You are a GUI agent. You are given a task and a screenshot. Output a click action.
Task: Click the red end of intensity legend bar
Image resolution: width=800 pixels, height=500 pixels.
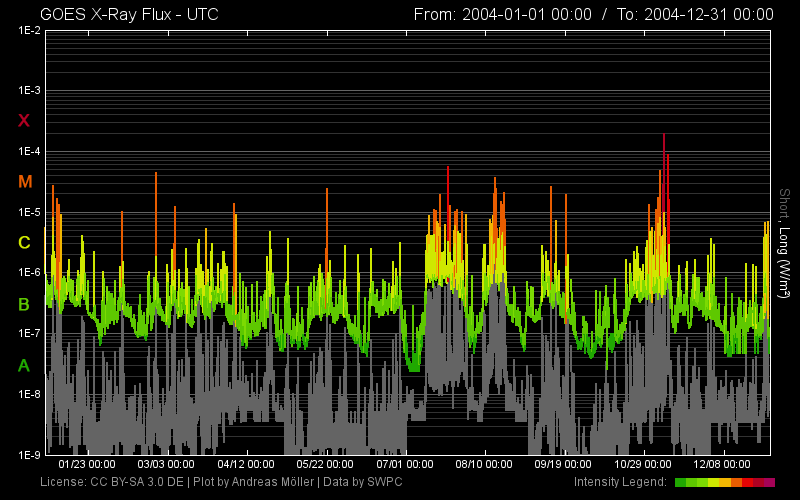(x=768, y=482)
